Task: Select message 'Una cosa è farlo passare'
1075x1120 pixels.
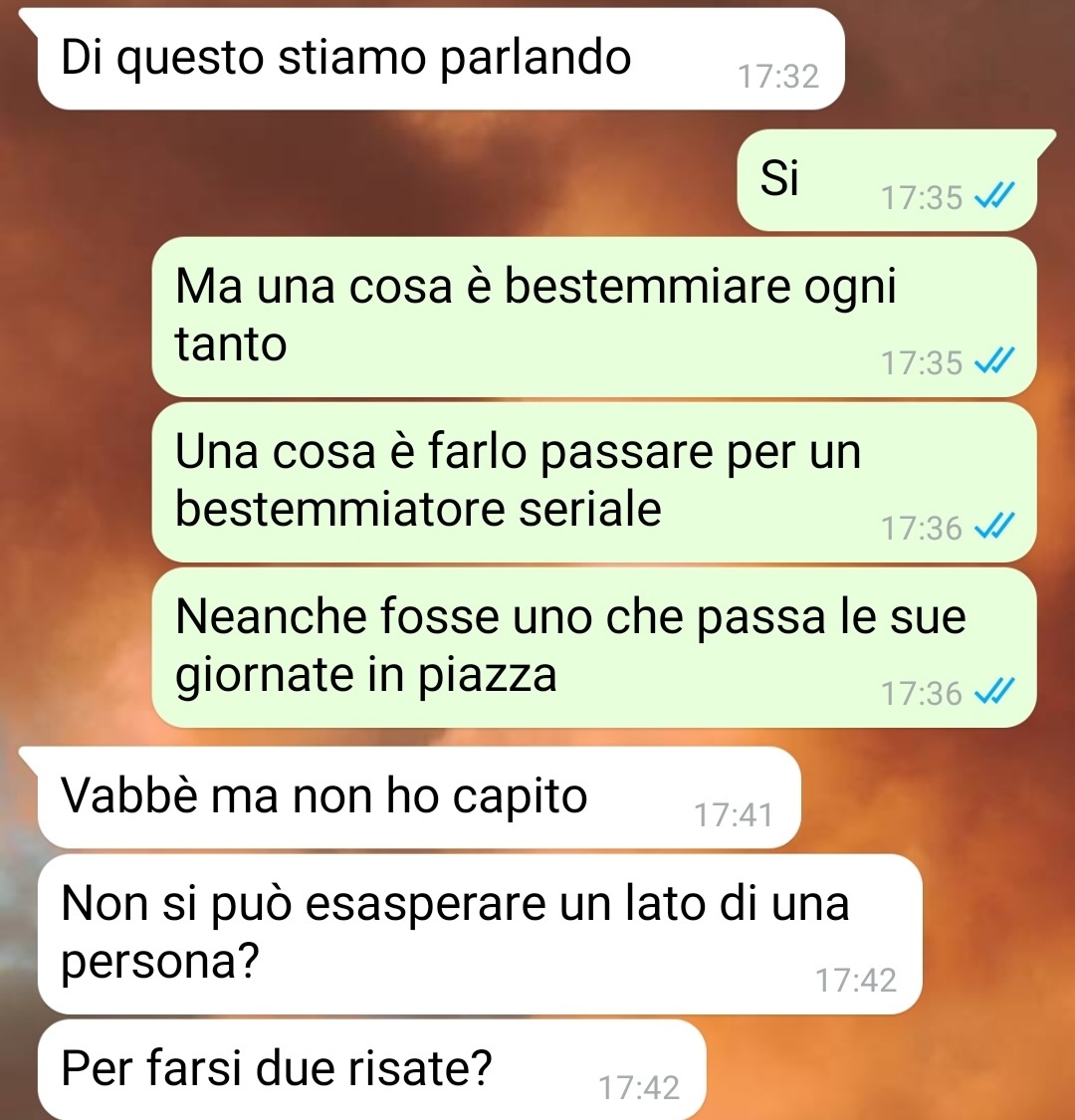Action: [x=594, y=482]
